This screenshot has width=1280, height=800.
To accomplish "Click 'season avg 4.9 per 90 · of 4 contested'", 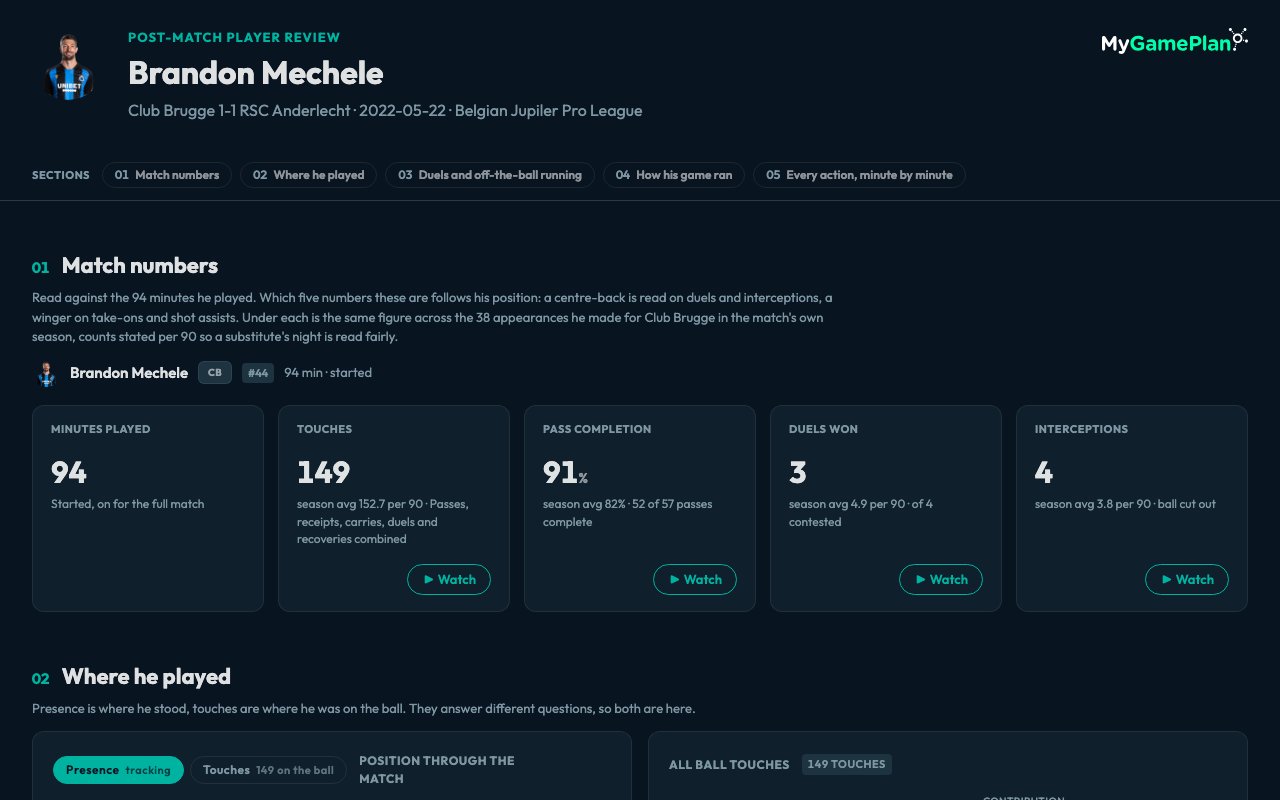I will coord(861,513).
